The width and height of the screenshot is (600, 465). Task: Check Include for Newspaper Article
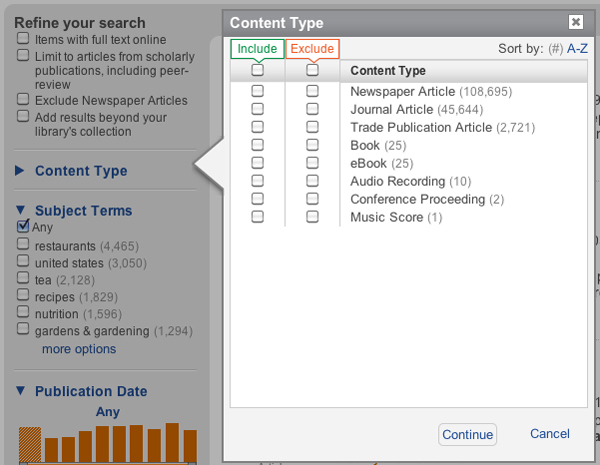pos(258,91)
